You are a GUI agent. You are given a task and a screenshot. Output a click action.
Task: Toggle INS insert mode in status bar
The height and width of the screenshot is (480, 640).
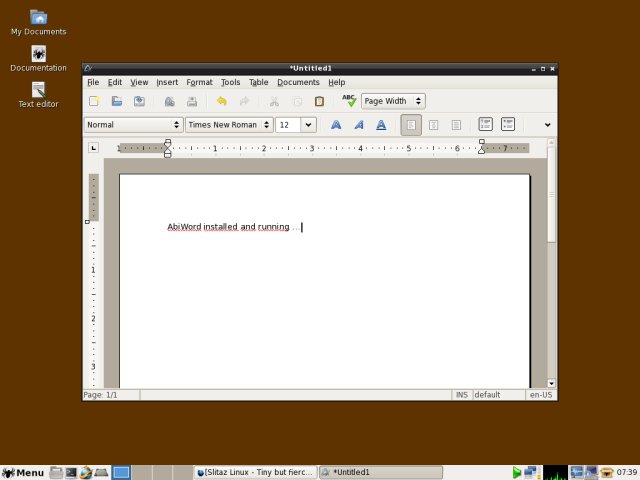click(462, 395)
